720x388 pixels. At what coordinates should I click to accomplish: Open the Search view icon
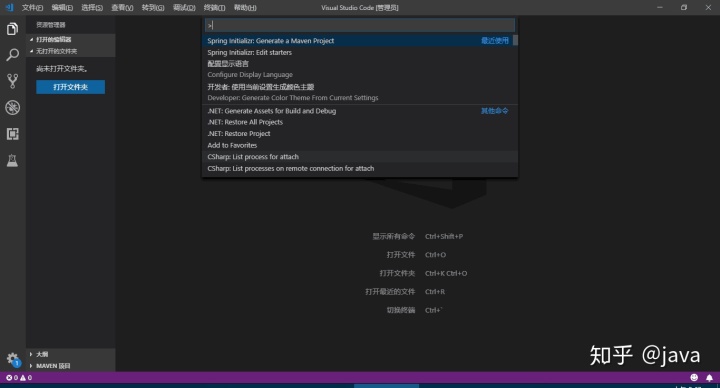[x=12, y=55]
